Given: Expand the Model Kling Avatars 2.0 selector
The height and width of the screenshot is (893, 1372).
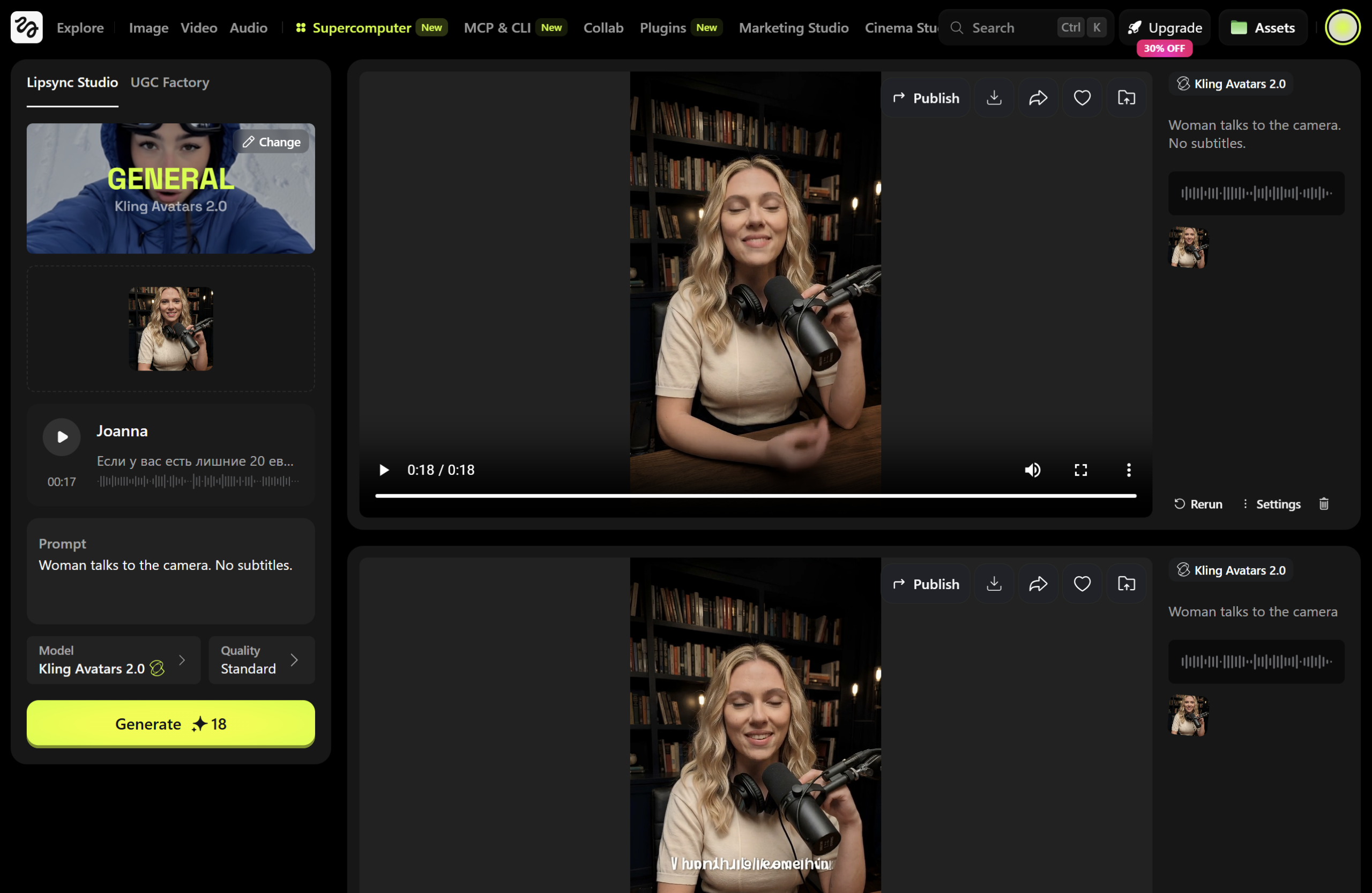Looking at the screenshot, I should pos(114,660).
